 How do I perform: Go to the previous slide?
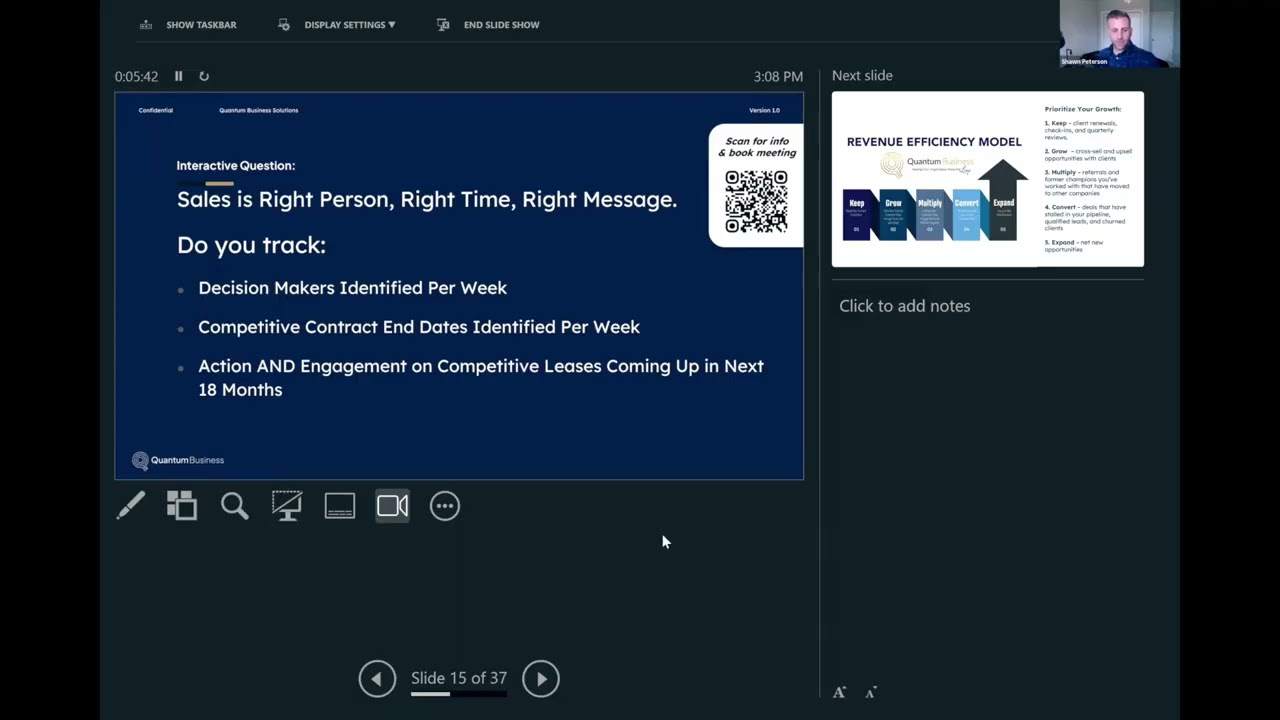click(377, 679)
